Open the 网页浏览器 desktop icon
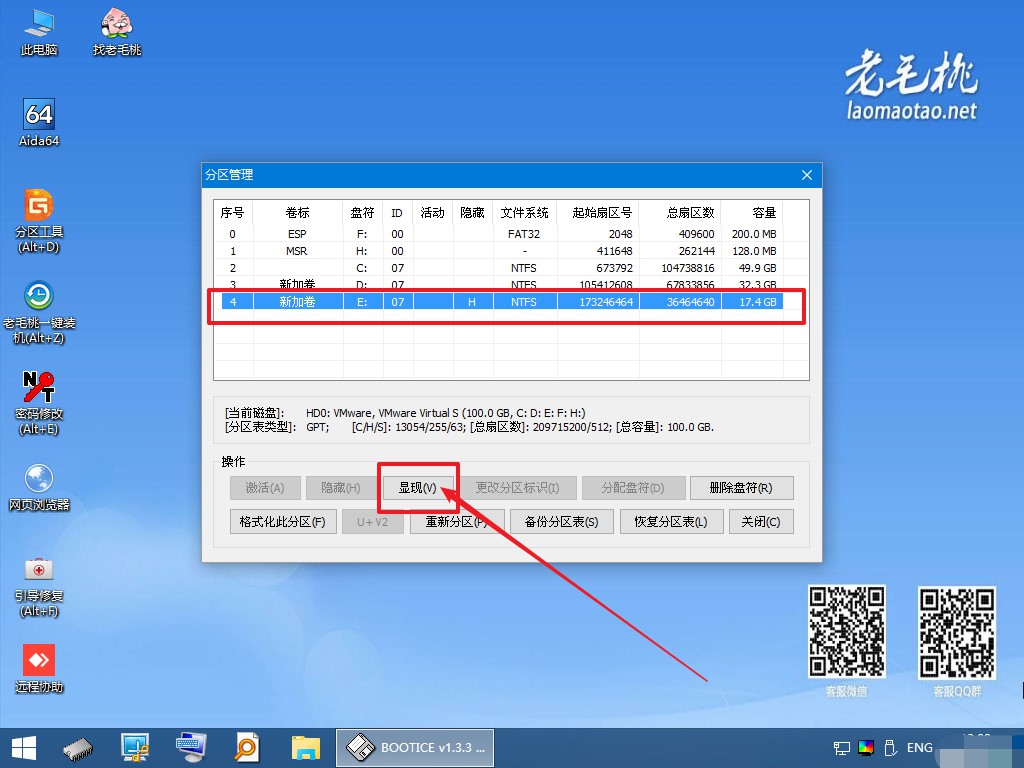This screenshot has height=768, width=1024. point(39,487)
